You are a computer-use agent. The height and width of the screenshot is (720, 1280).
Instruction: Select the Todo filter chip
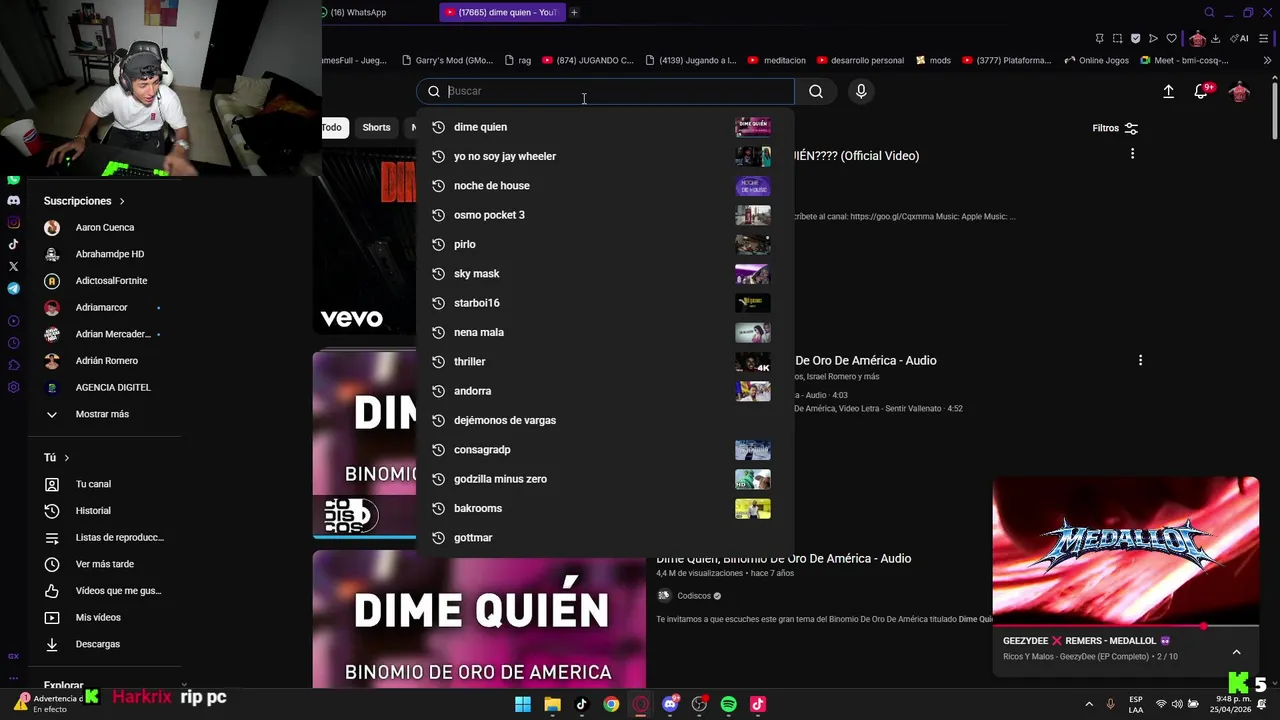tap(332, 127)
